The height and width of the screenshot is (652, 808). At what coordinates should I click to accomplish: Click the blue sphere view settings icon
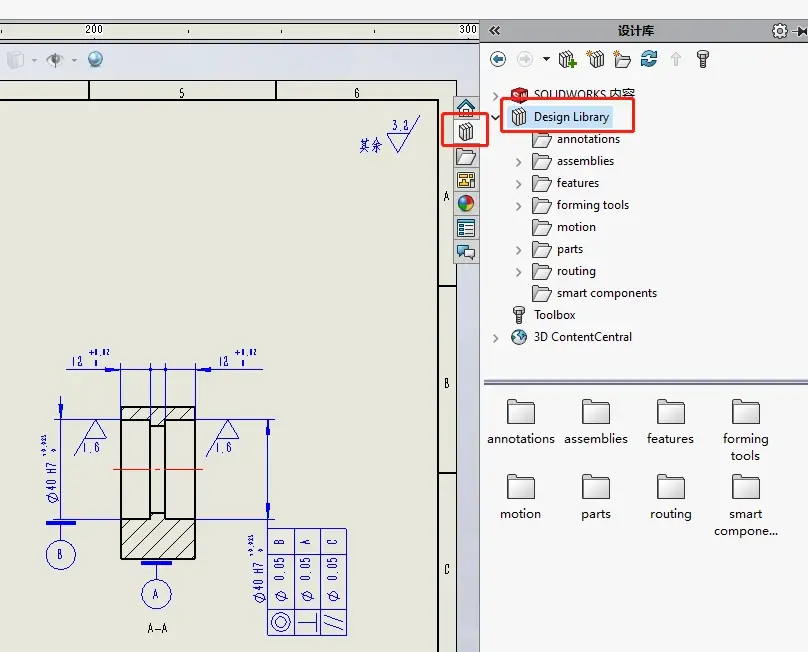pos(95,59)
